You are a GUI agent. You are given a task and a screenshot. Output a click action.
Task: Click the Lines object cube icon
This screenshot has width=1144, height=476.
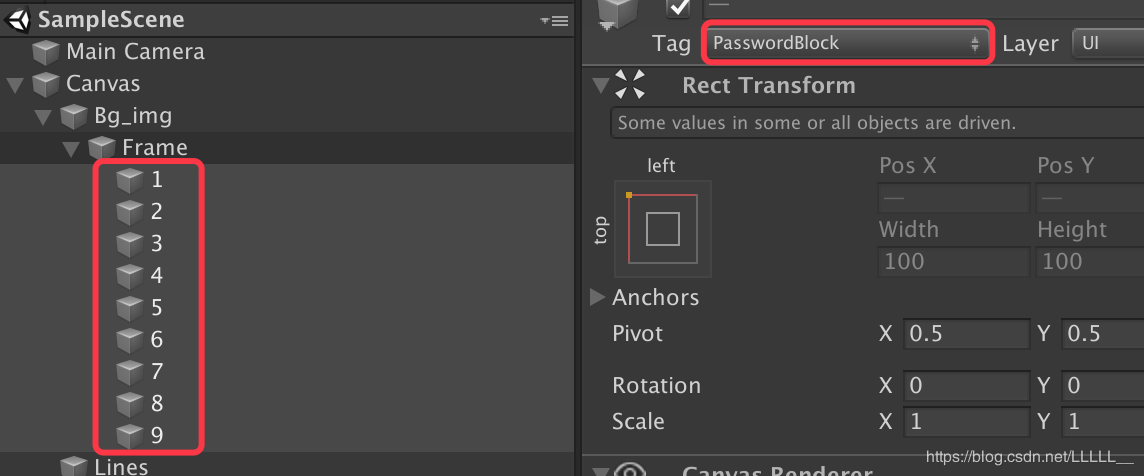pyautogui.click(x=74, y=466)
